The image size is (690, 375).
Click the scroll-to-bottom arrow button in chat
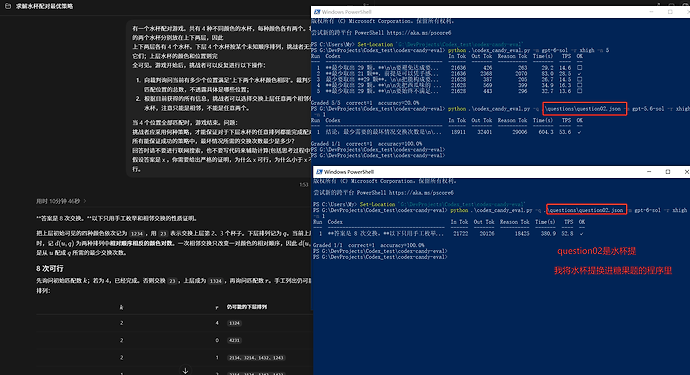click(x=185, y=371)
